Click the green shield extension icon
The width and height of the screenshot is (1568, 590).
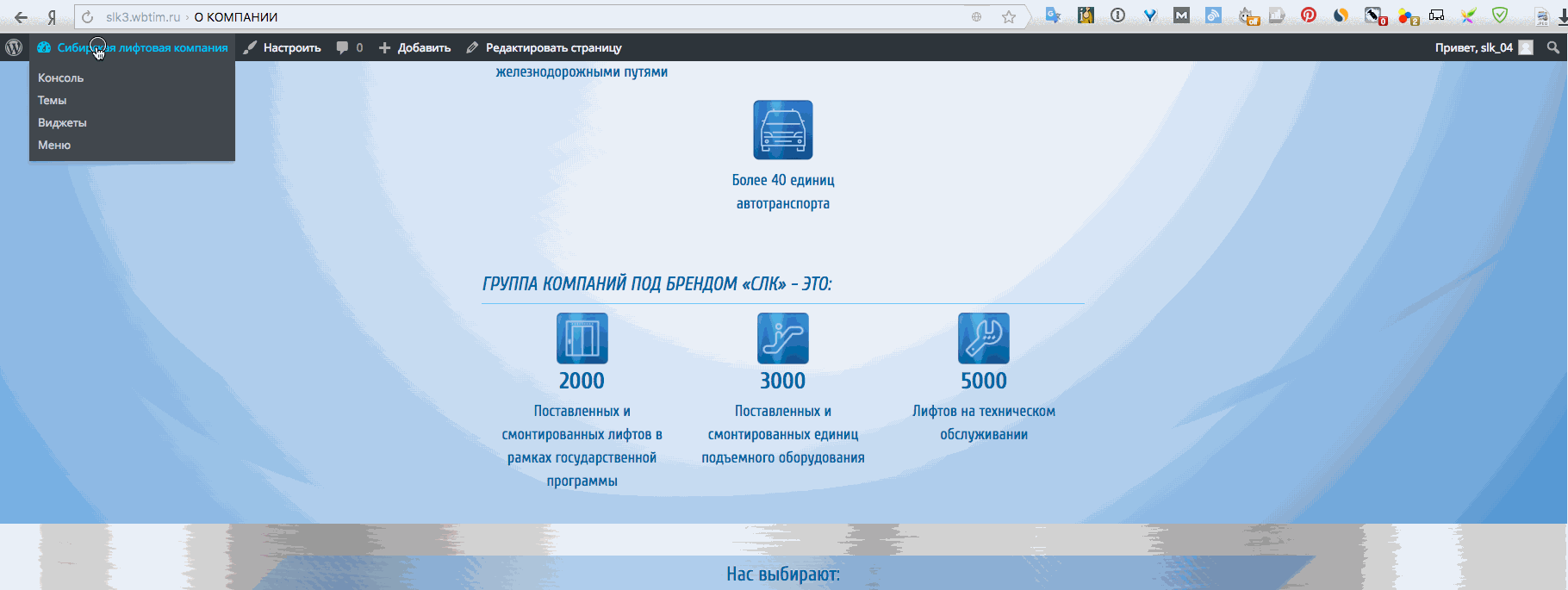[x=1500, y=16]
